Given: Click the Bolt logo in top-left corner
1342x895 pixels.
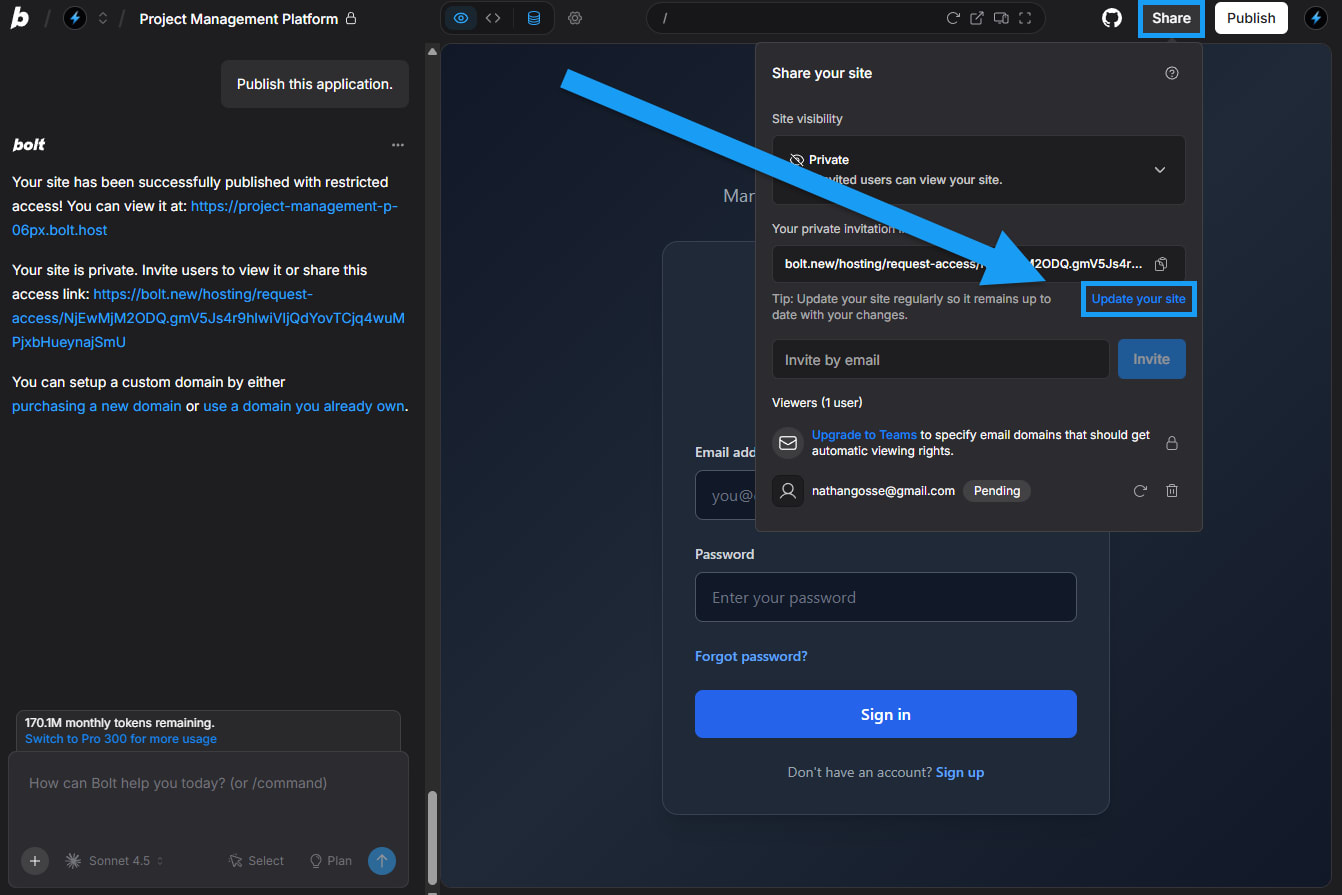Looking at the screenshot, I should [x=20, y=18].
